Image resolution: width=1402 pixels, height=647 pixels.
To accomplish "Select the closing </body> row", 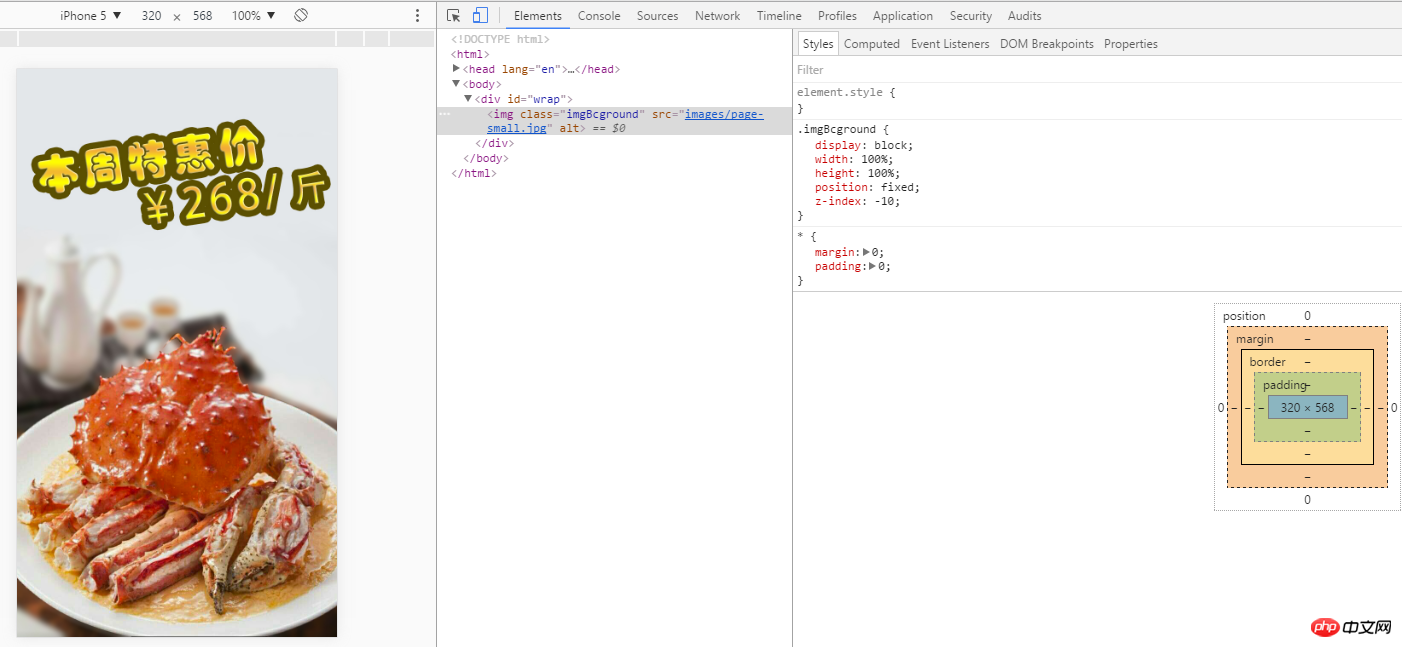I will pyautogui.click(x=486, y=158).
